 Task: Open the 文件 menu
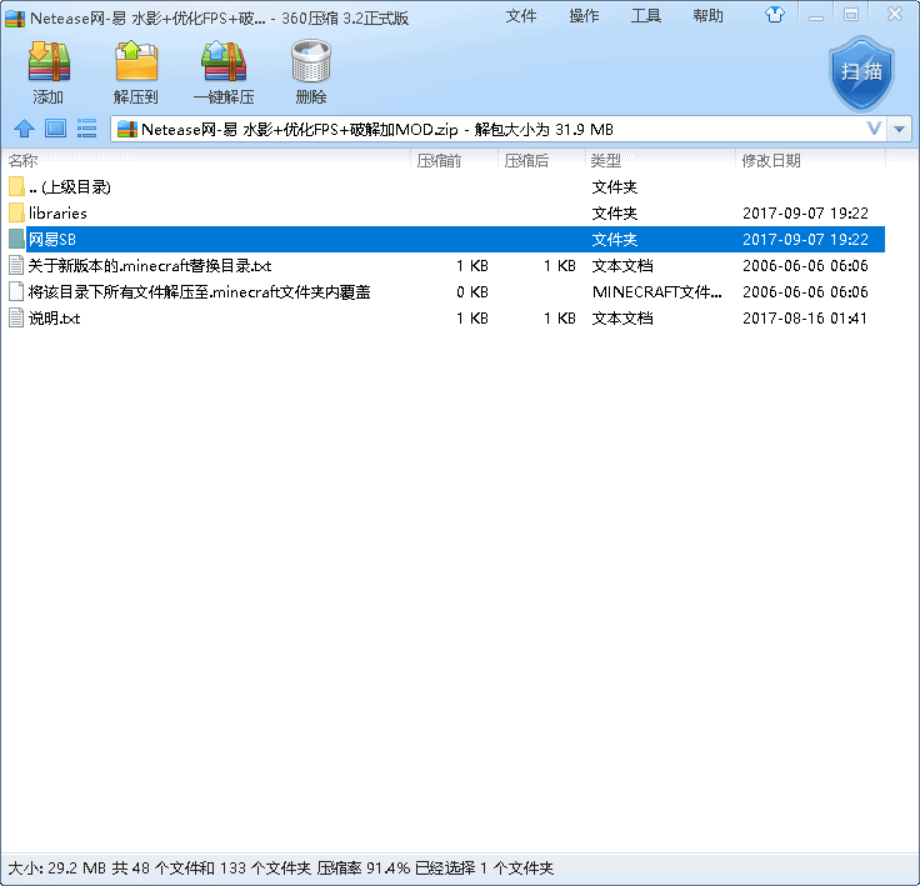pyautogui.click(x=521, y=16)
